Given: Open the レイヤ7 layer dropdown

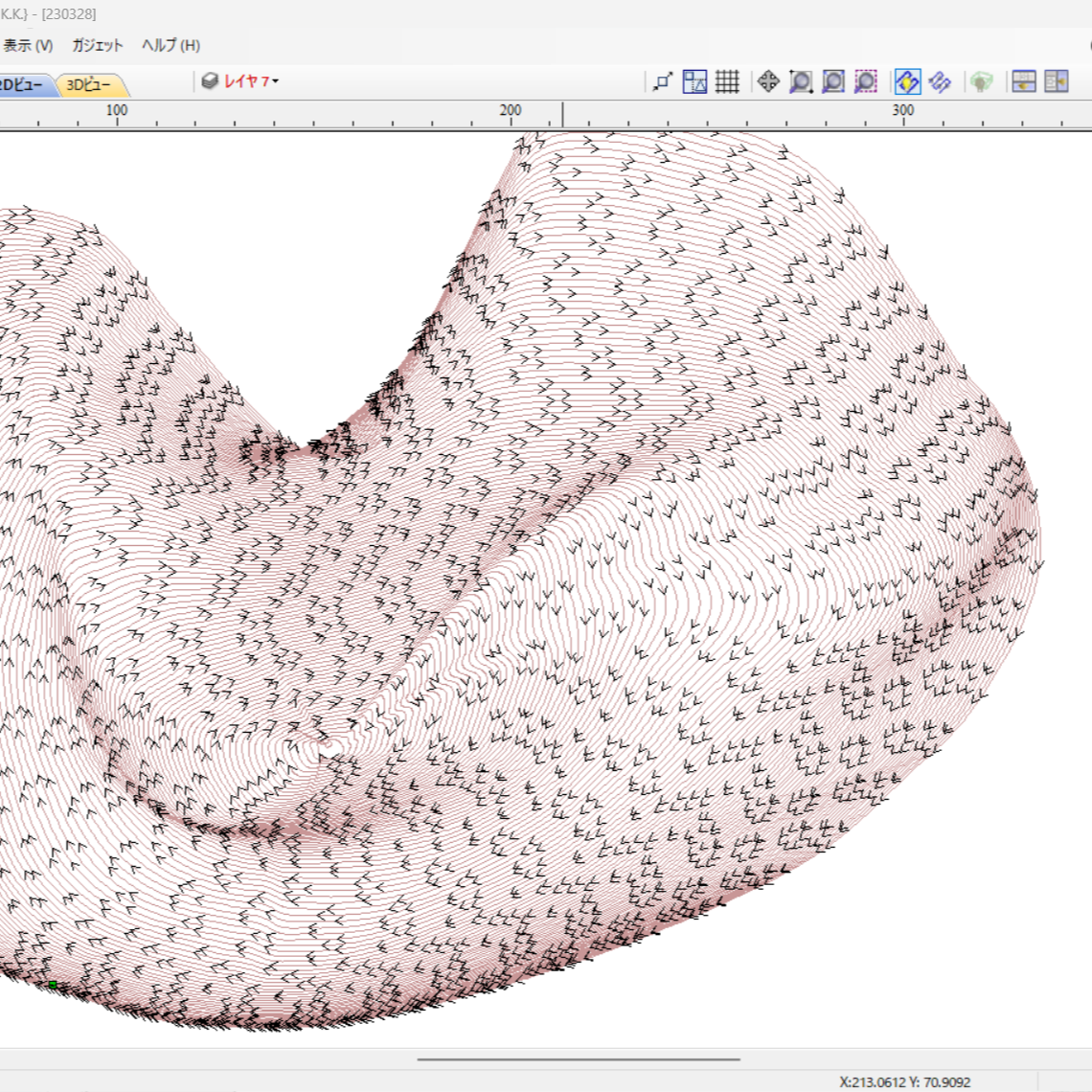Looking at the screenshot, I should (x=251, y=81).
